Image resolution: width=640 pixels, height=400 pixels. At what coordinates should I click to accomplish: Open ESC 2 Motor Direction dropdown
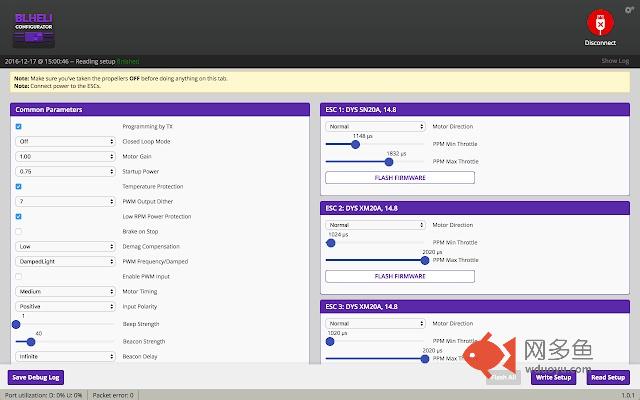coord(376,225)
